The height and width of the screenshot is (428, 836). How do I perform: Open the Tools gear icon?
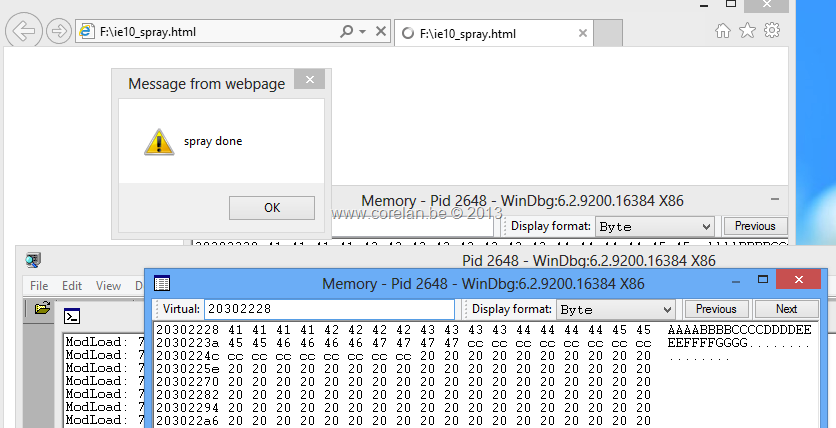coord(771,31)
